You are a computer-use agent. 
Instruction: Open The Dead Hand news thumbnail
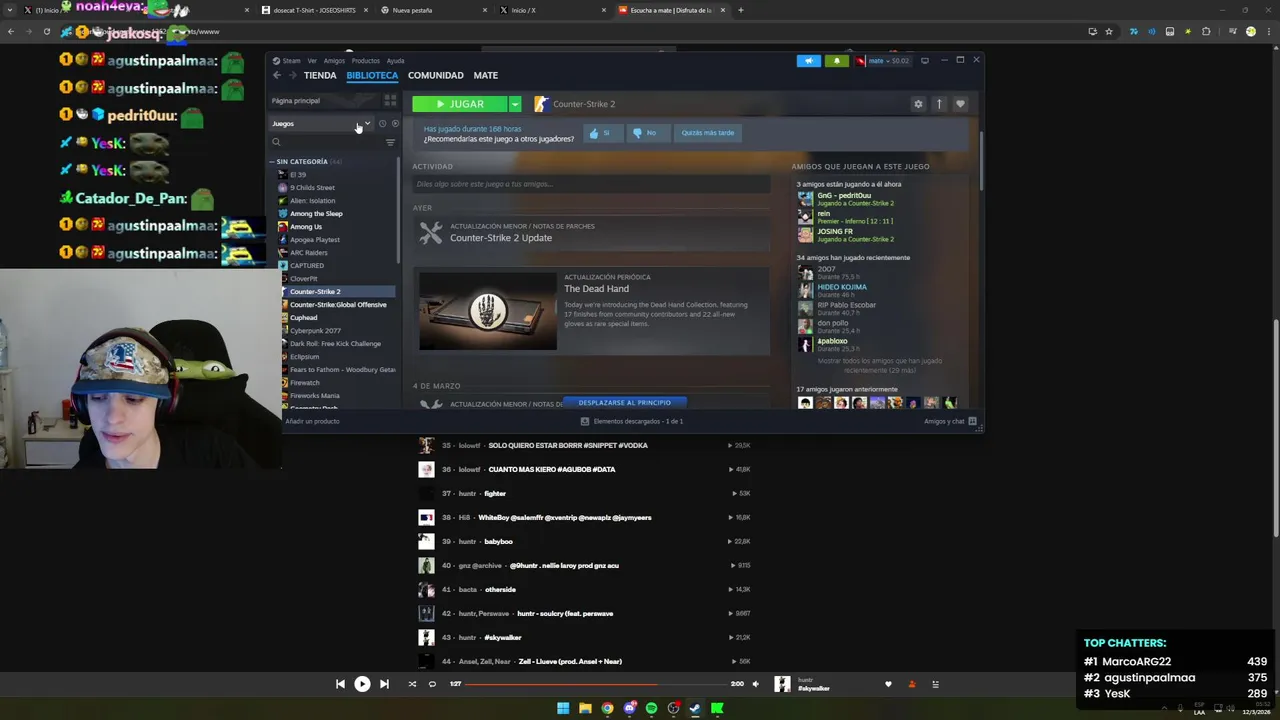click(488, 311)
